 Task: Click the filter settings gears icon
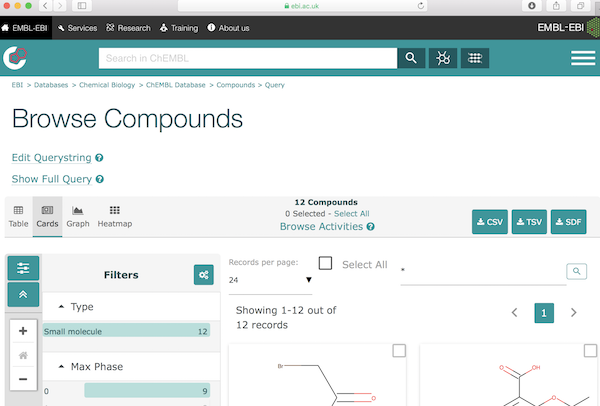204,275
